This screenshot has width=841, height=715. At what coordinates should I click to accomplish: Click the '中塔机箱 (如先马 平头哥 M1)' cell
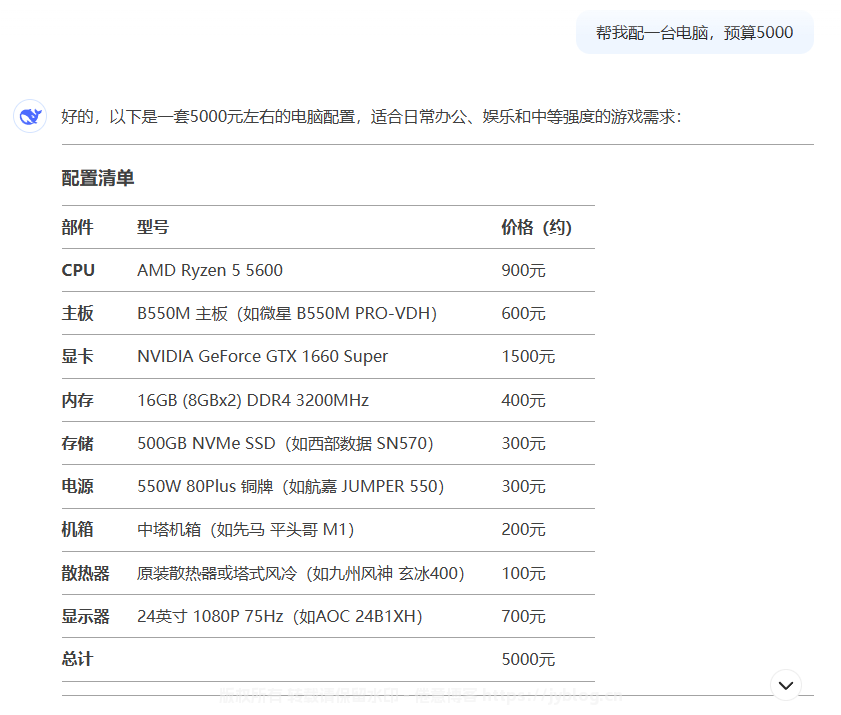pos(246,530)
